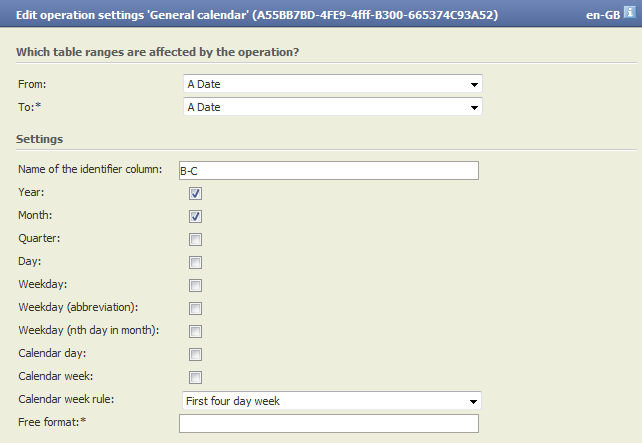The width and height of the screenshot is (642, 443).
Task: Click the Free format text field
Action: tap(329, 423)
